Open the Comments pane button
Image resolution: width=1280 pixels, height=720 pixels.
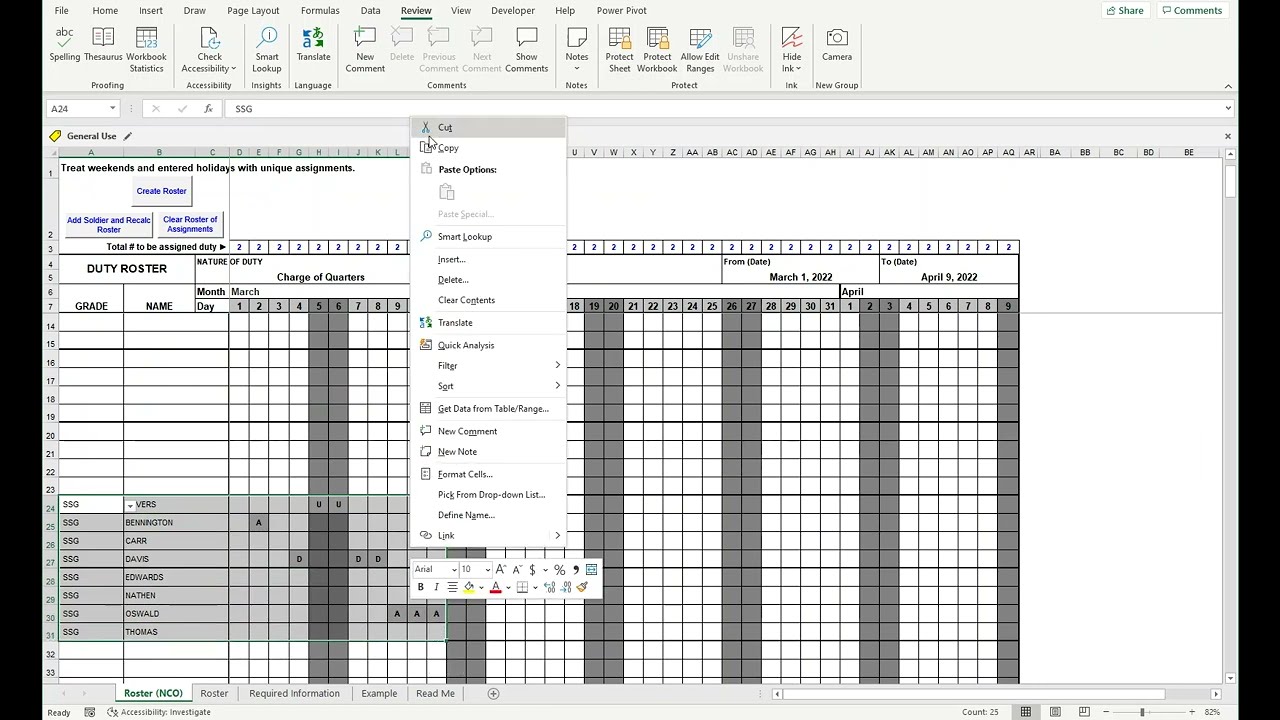coord(1192,10)
